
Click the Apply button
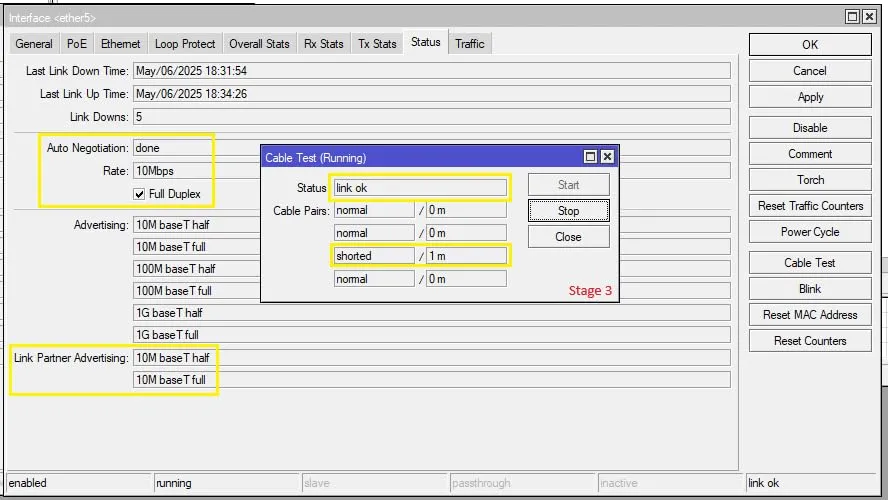[x=810, y=97]
